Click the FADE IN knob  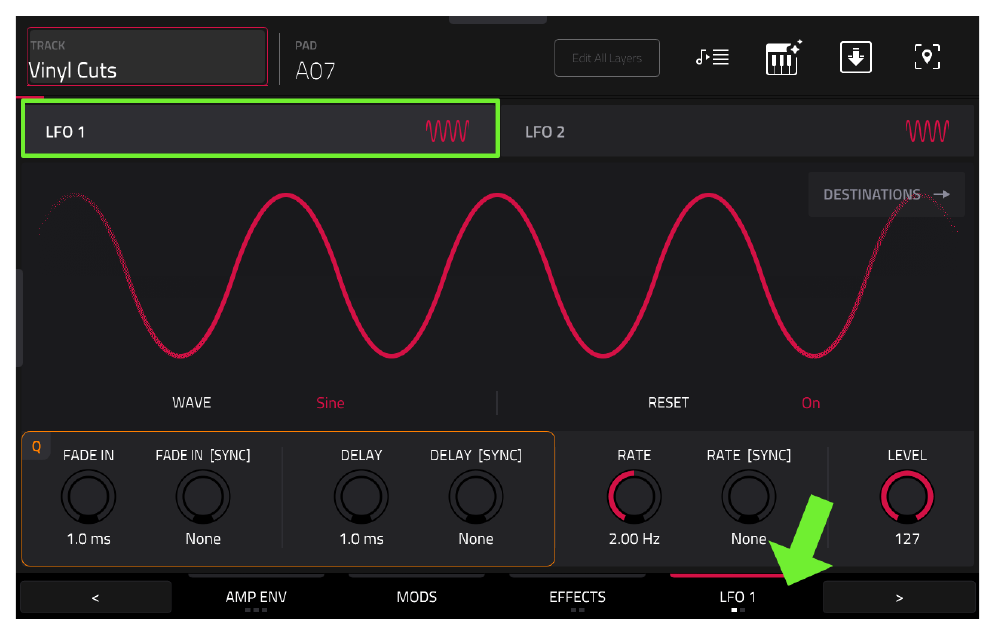click(x=88, y=497)
